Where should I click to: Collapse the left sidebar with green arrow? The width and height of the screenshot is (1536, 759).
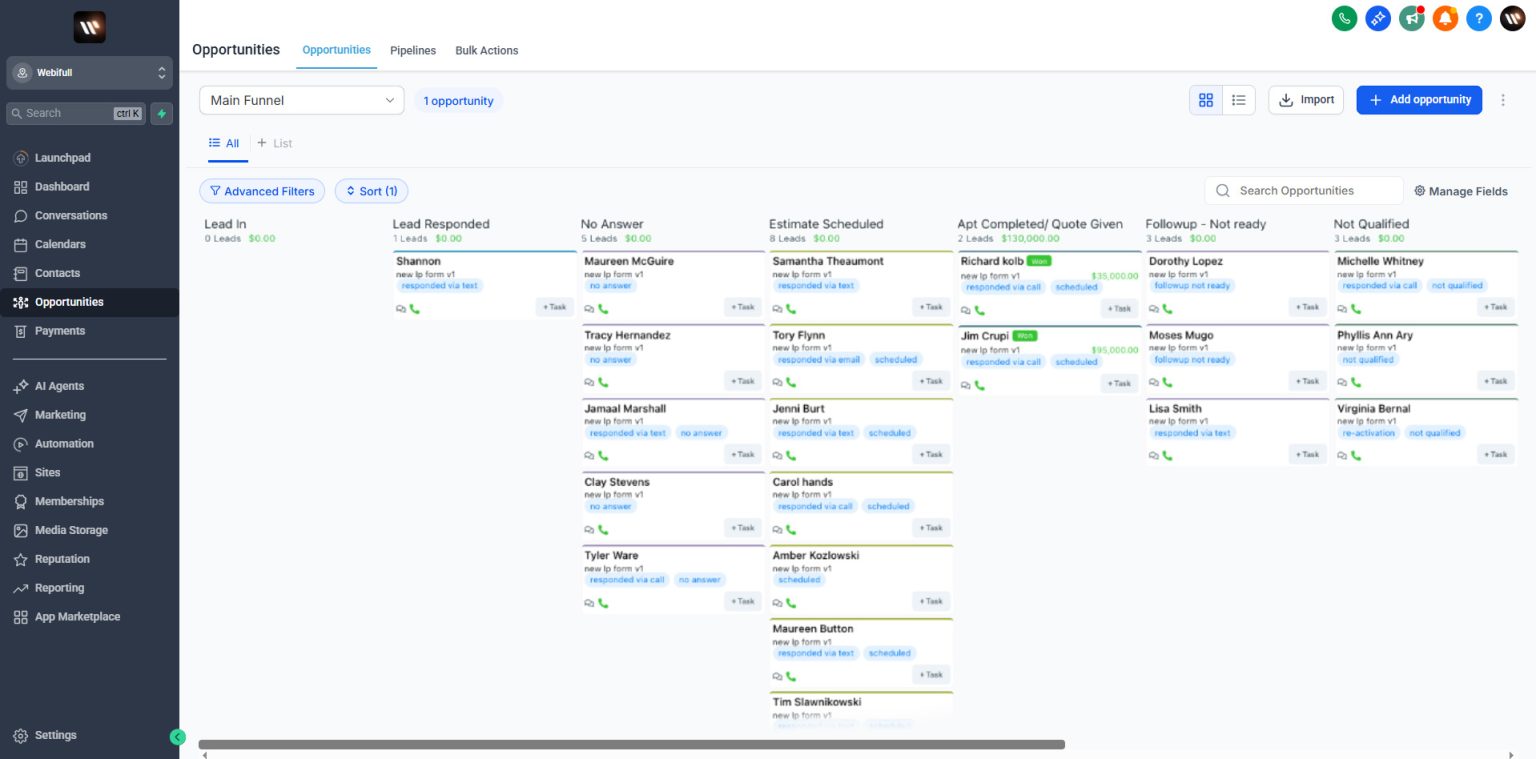click(178, 737)
